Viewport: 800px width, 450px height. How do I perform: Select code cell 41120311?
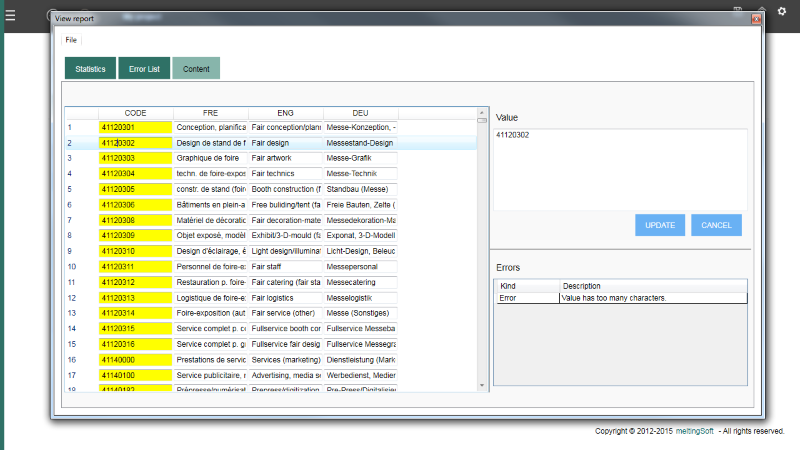135,267
